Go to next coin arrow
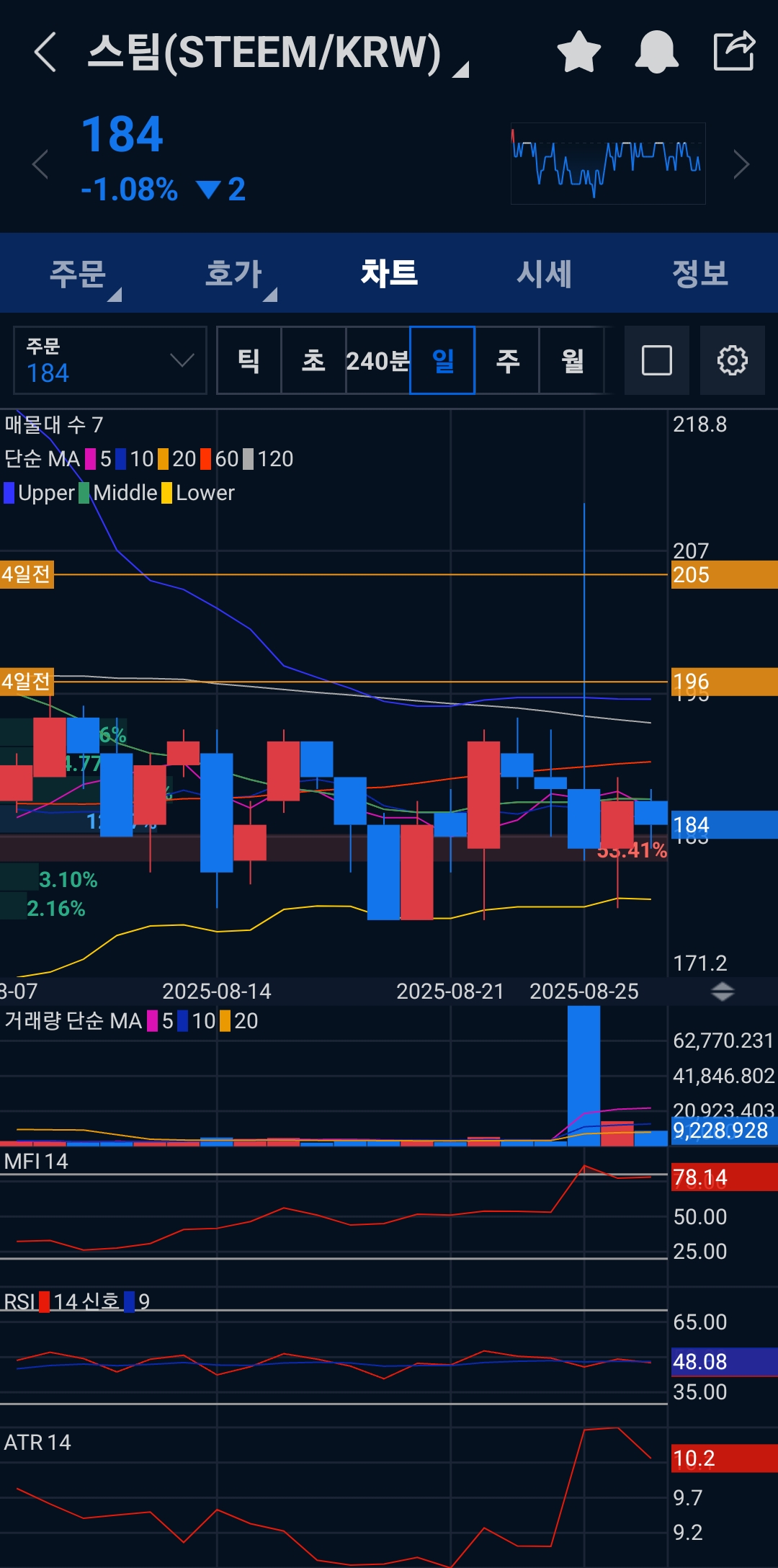This screenshot has width=778, height=1568. [741, 164]
